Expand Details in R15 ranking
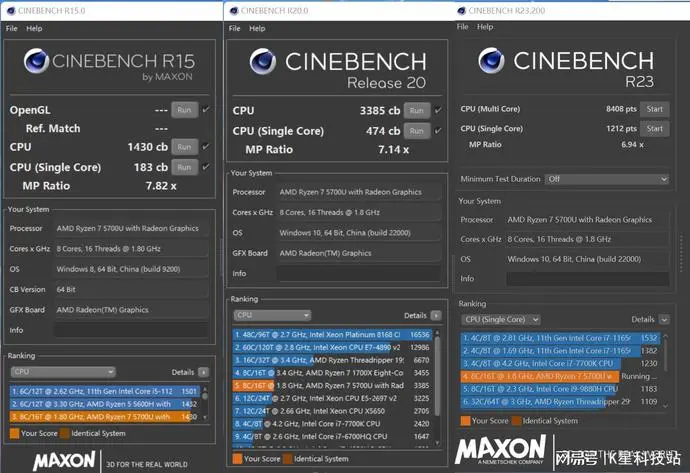 point(203,372)
